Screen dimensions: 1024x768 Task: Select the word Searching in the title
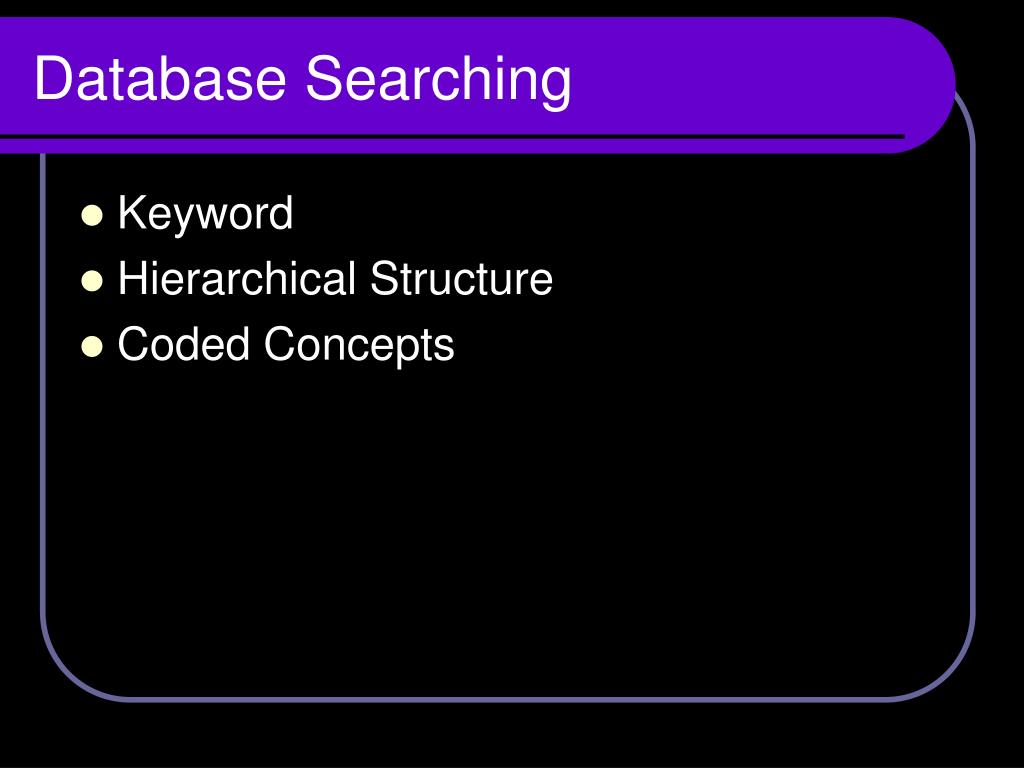point(438,81)
